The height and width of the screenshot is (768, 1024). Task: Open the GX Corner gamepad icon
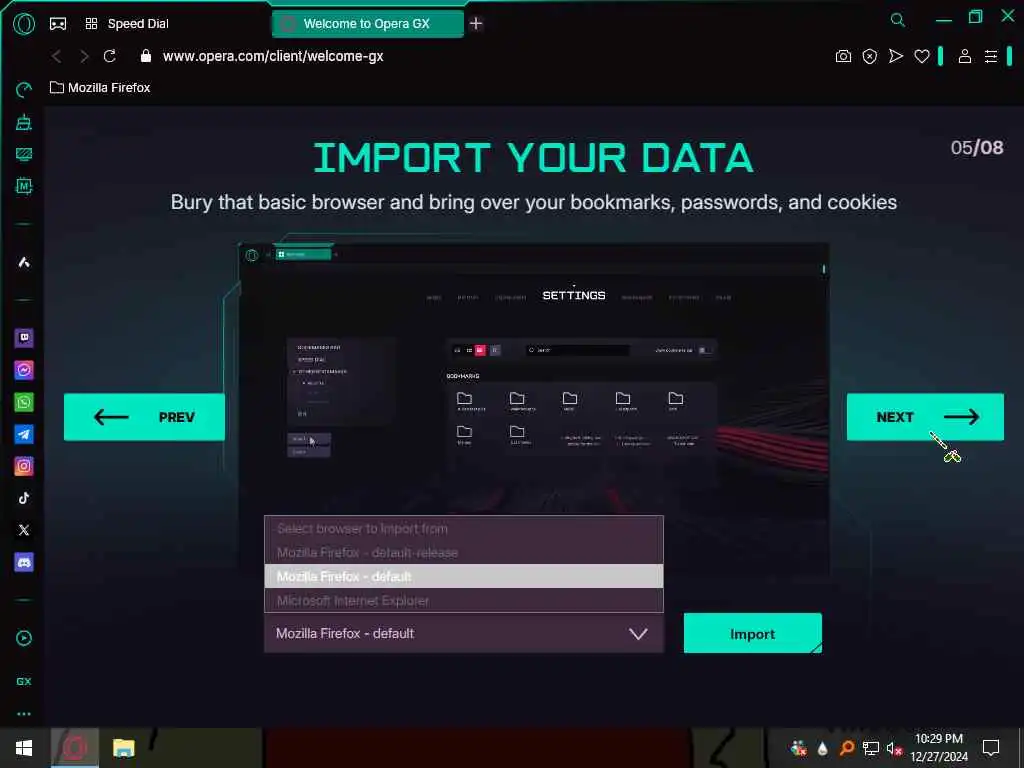point(58,24)
